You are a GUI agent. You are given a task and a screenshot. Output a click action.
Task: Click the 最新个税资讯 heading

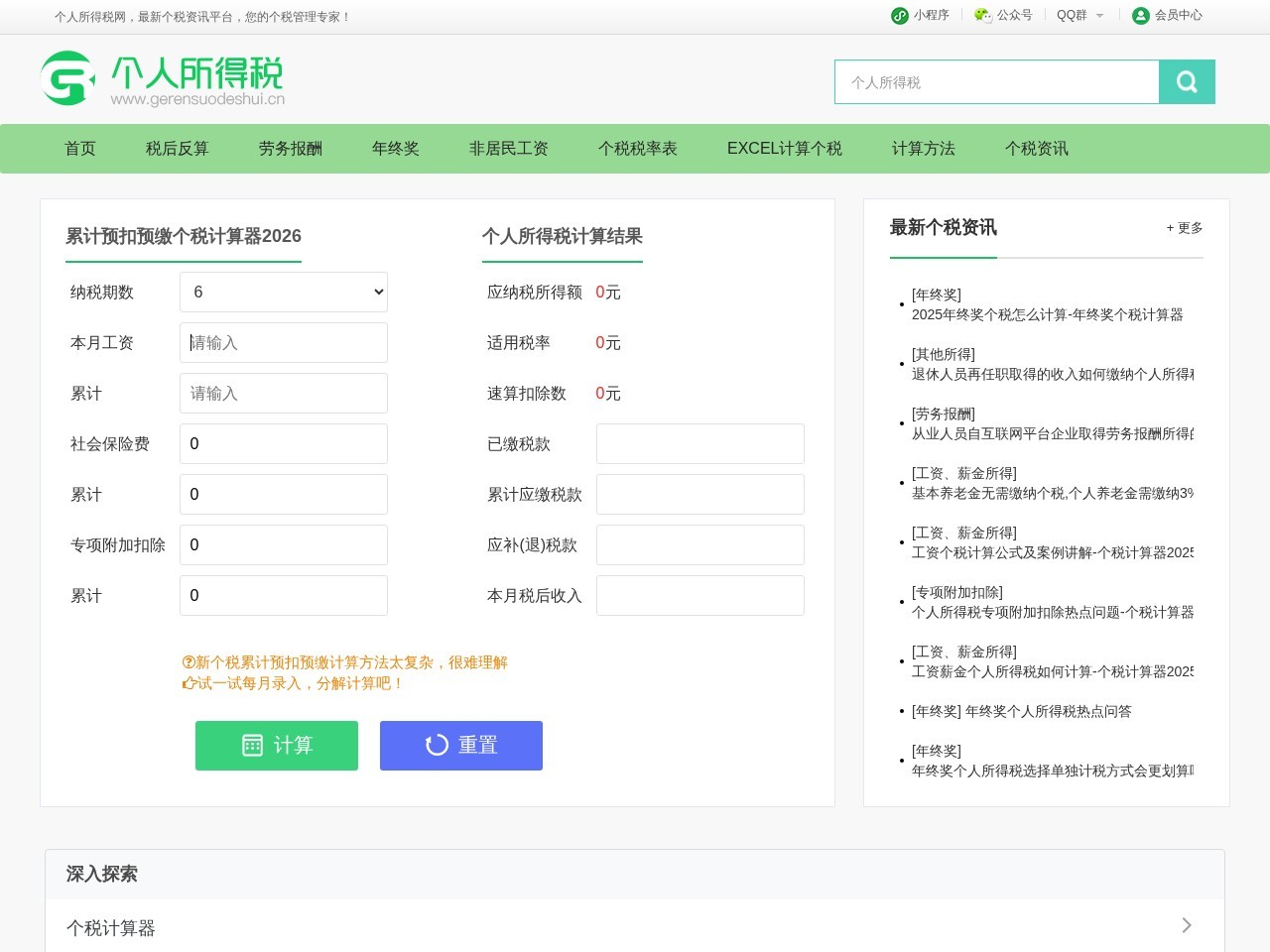click(x=944, y=227)
